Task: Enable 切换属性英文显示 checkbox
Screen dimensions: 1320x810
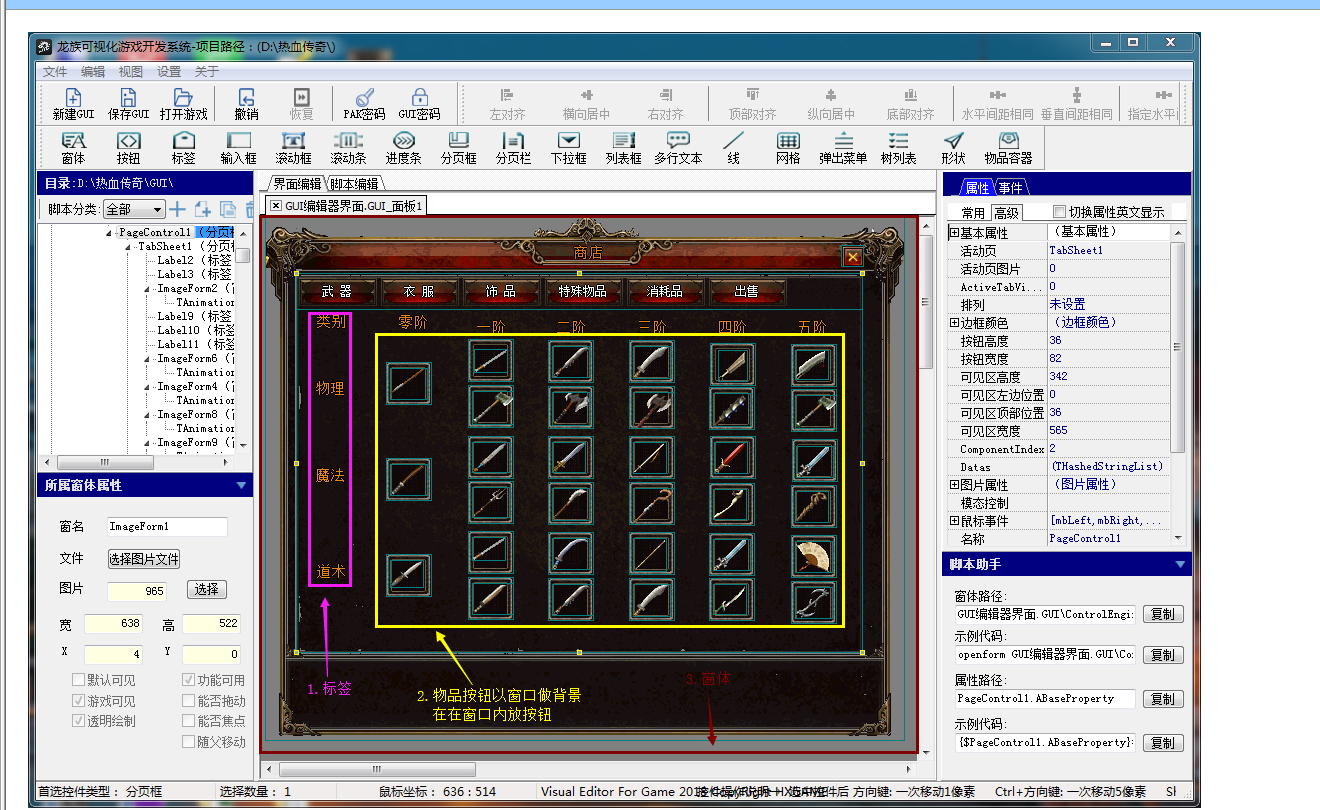Action: click(1060, 212)
